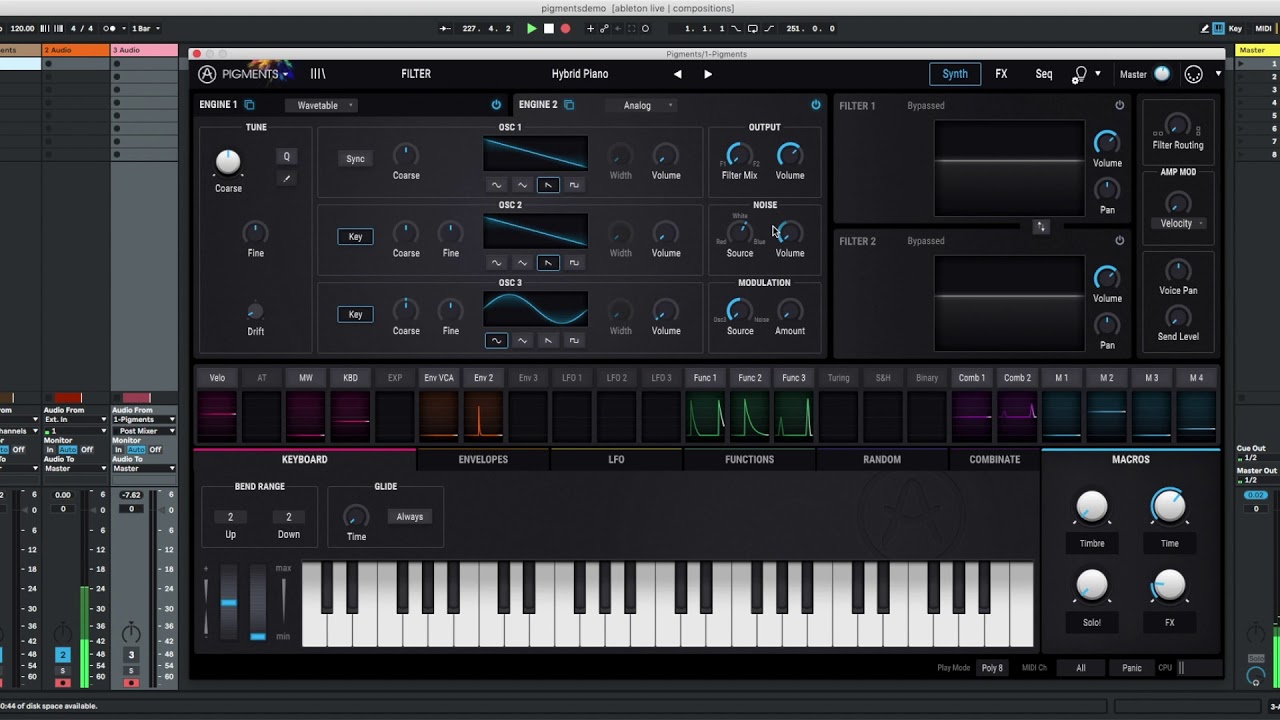Open the LFO modulation tab
The height and width of the screenshot is (720, 1280).
pos(616,460)
